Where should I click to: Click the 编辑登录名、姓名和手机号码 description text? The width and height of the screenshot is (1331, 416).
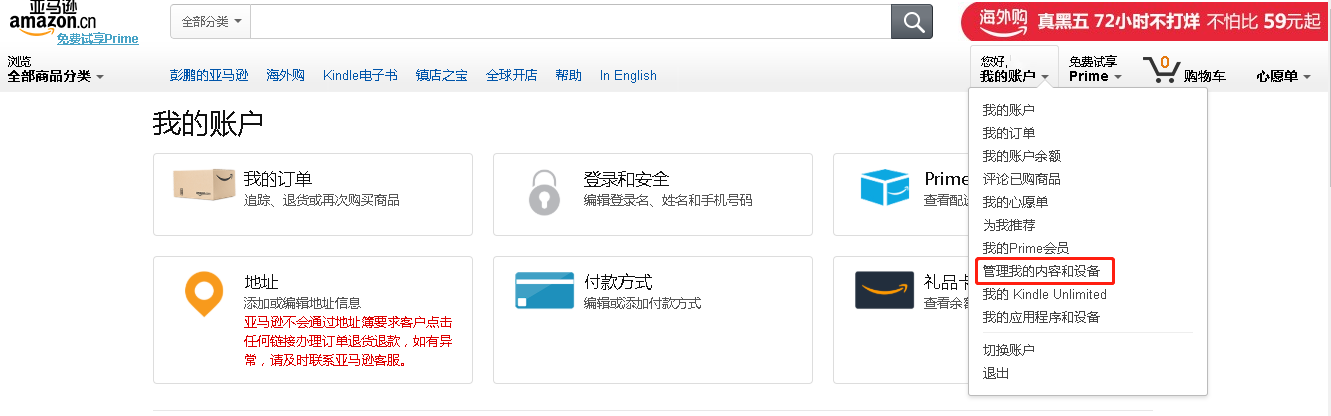click(668, 200)
